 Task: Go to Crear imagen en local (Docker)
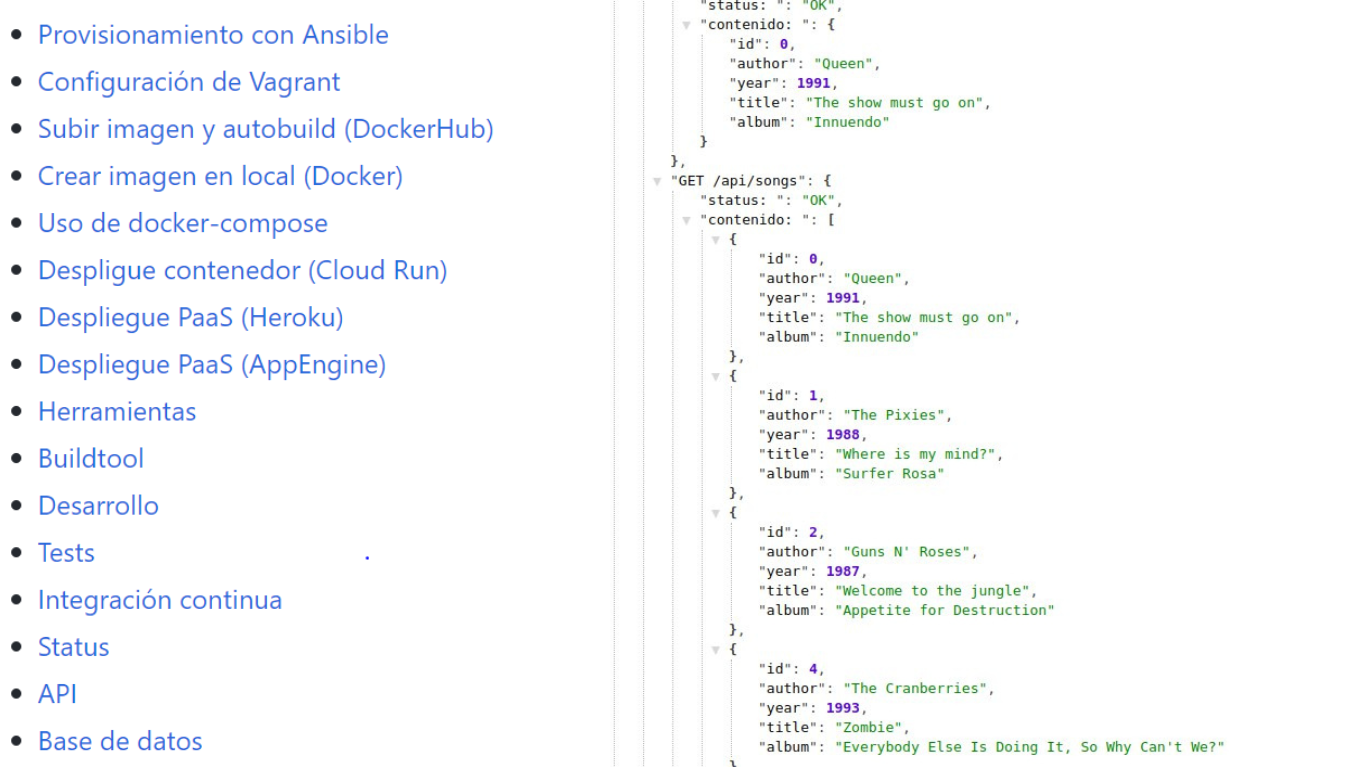220,176
